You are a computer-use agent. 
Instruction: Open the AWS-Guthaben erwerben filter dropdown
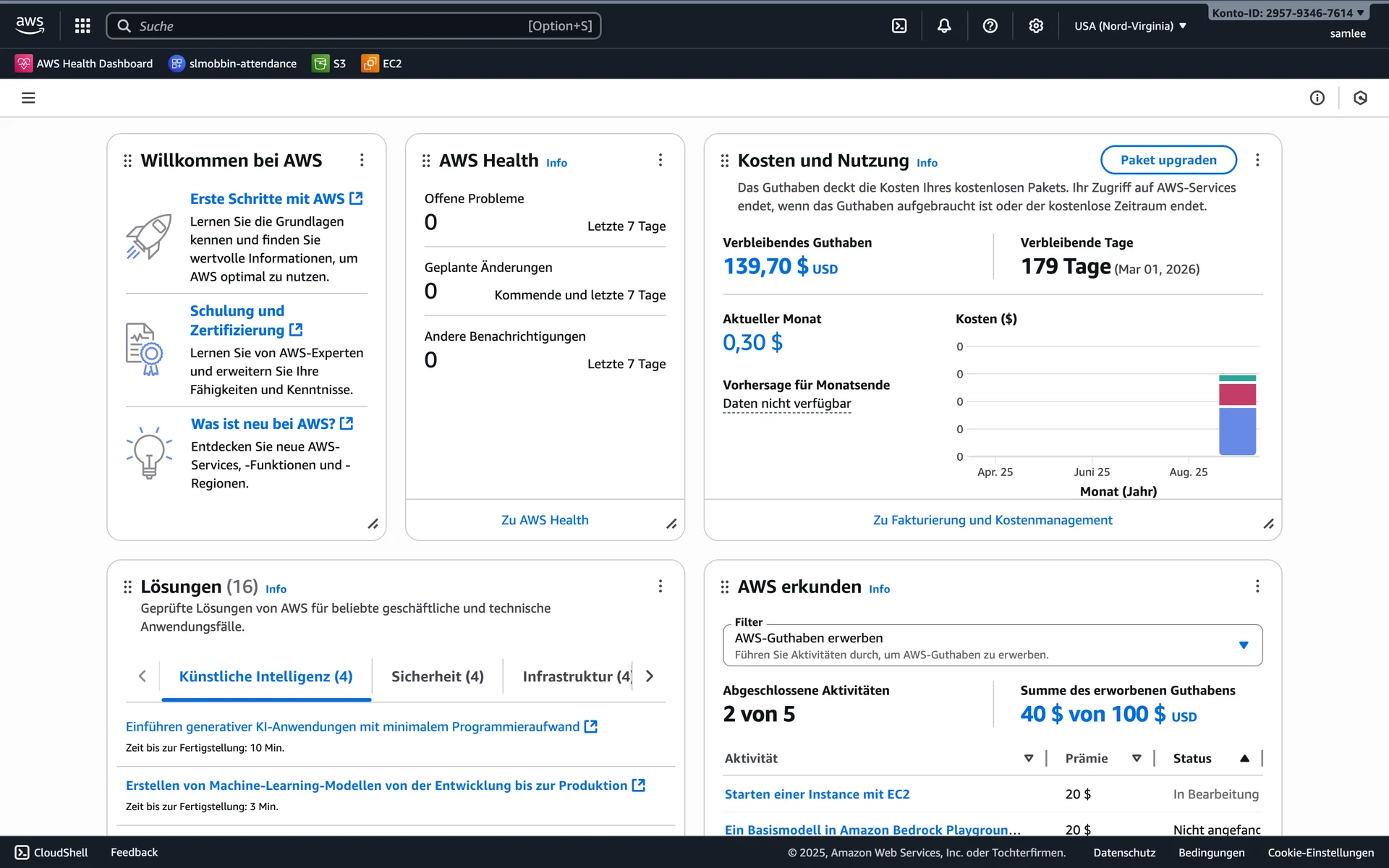pyautogui.click(x=992, y=645)
